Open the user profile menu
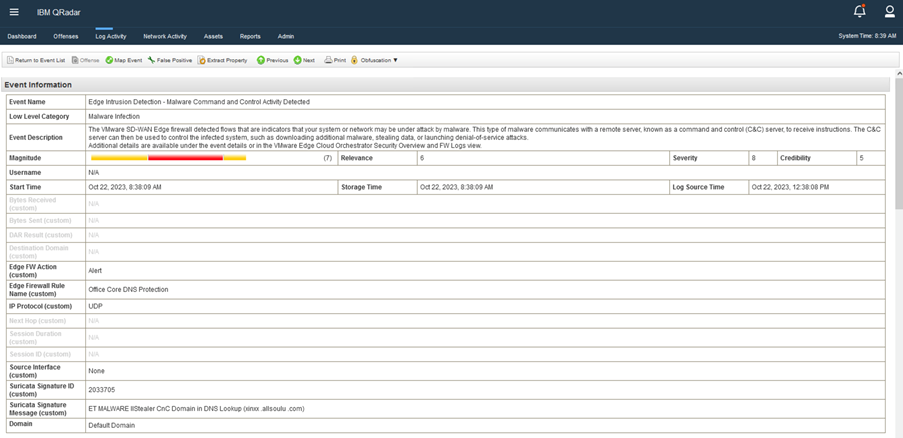 [x=889, y=12]
